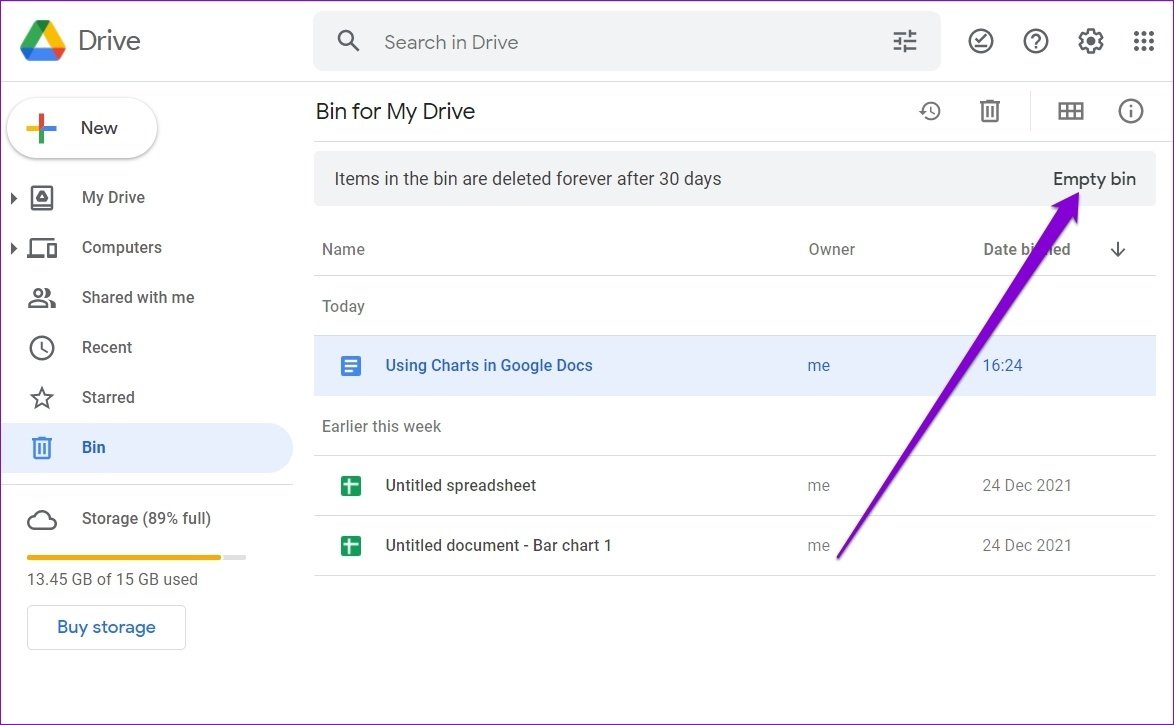Viewport: 1174px width, 725px height.
Task: Select Untitled document - Bar chart 1
Action: click(x=734, y=545)
